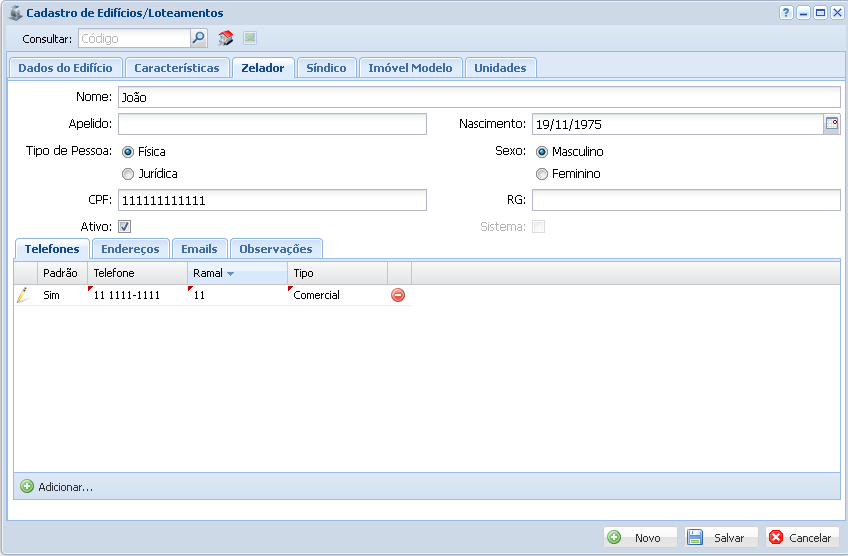Click the magnifier search icon beside Código
This screenshot has height=556, width=848.
tap(199, 38)
